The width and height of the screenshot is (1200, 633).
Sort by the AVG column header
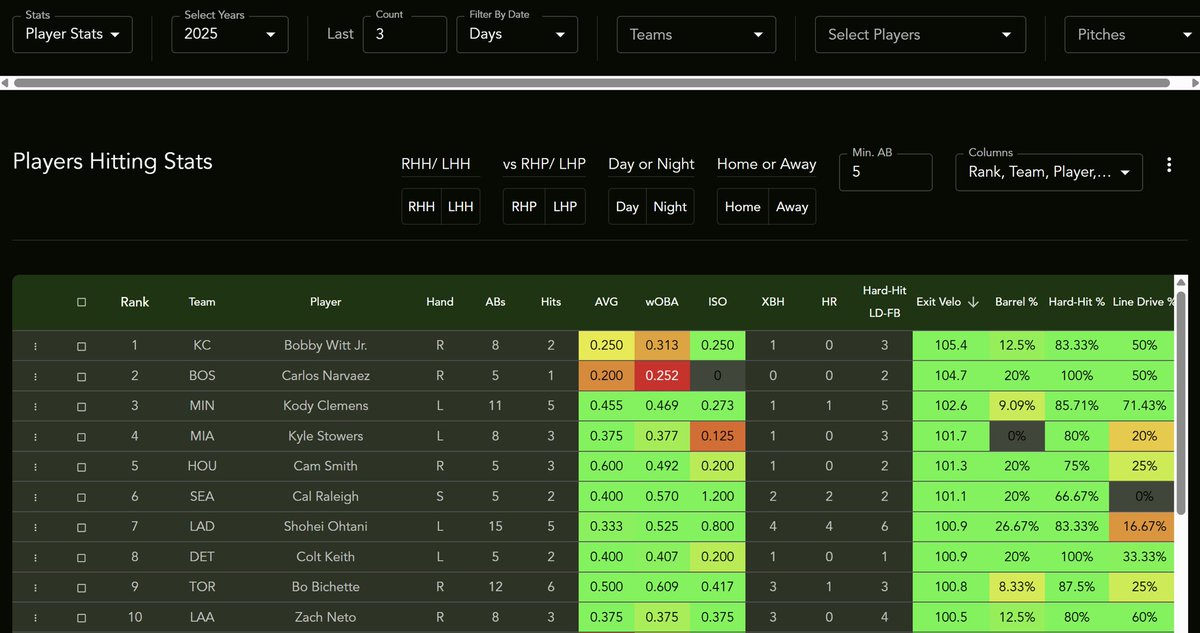point(606,302)
